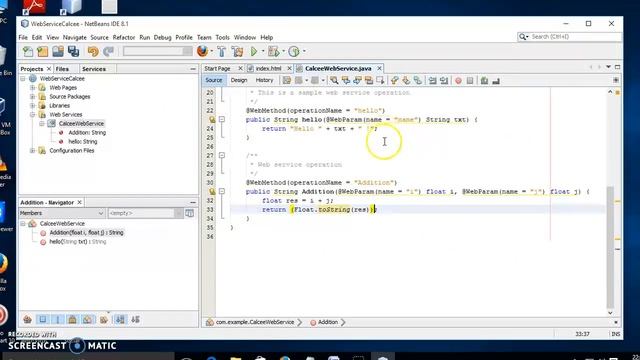Click the lightbulb hint icon on line 31
Screen dimensions: 640x360
tap(212, 191)
